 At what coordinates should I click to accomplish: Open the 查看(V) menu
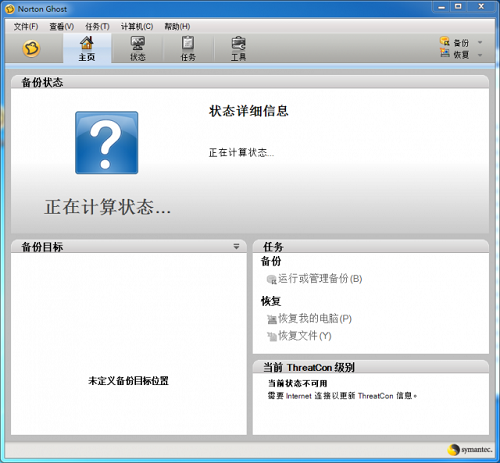click(x=62, y=26)
